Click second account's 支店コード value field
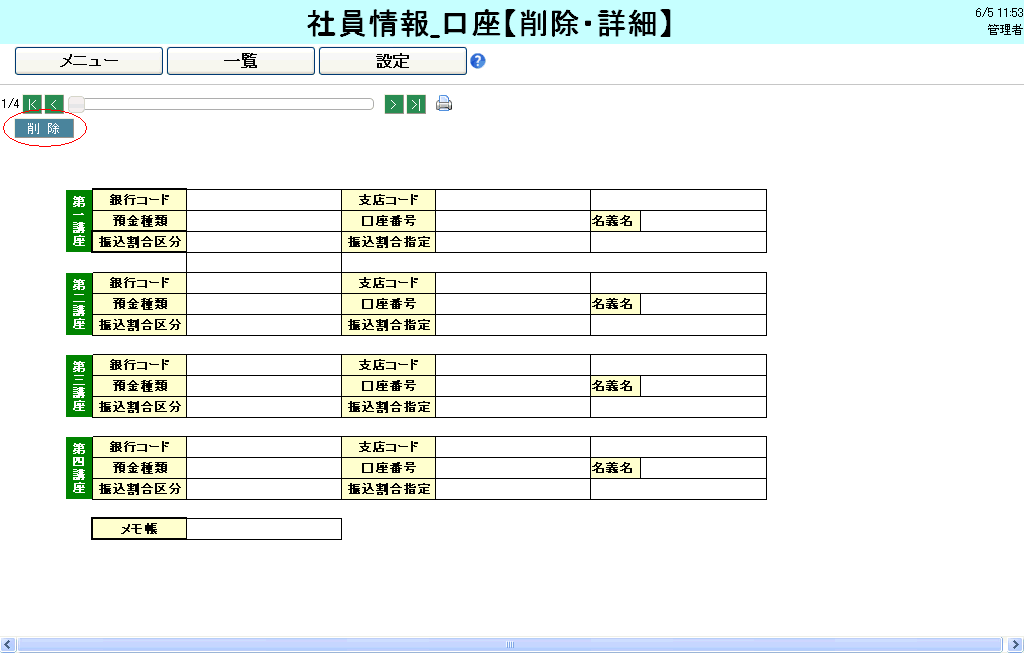This screenshot has height=653, width=1024. click(x=512, y=283)
